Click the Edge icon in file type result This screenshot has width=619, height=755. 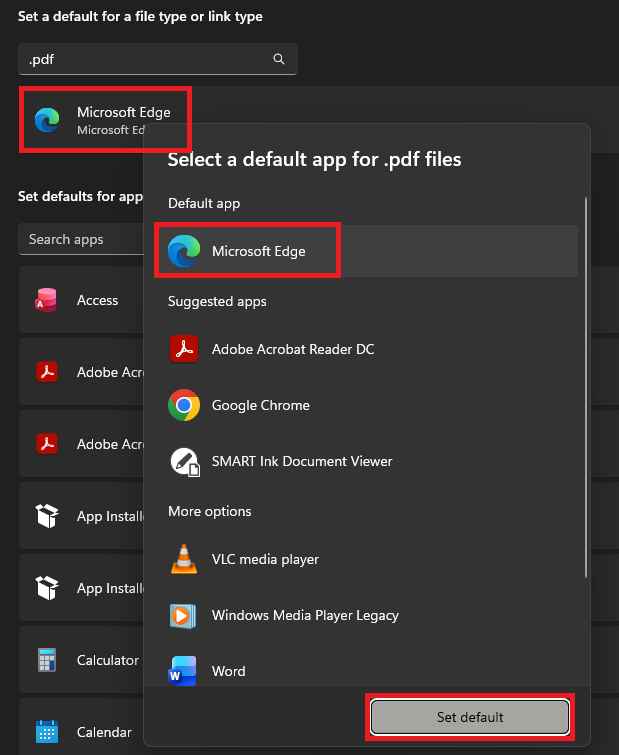[47, 120]
